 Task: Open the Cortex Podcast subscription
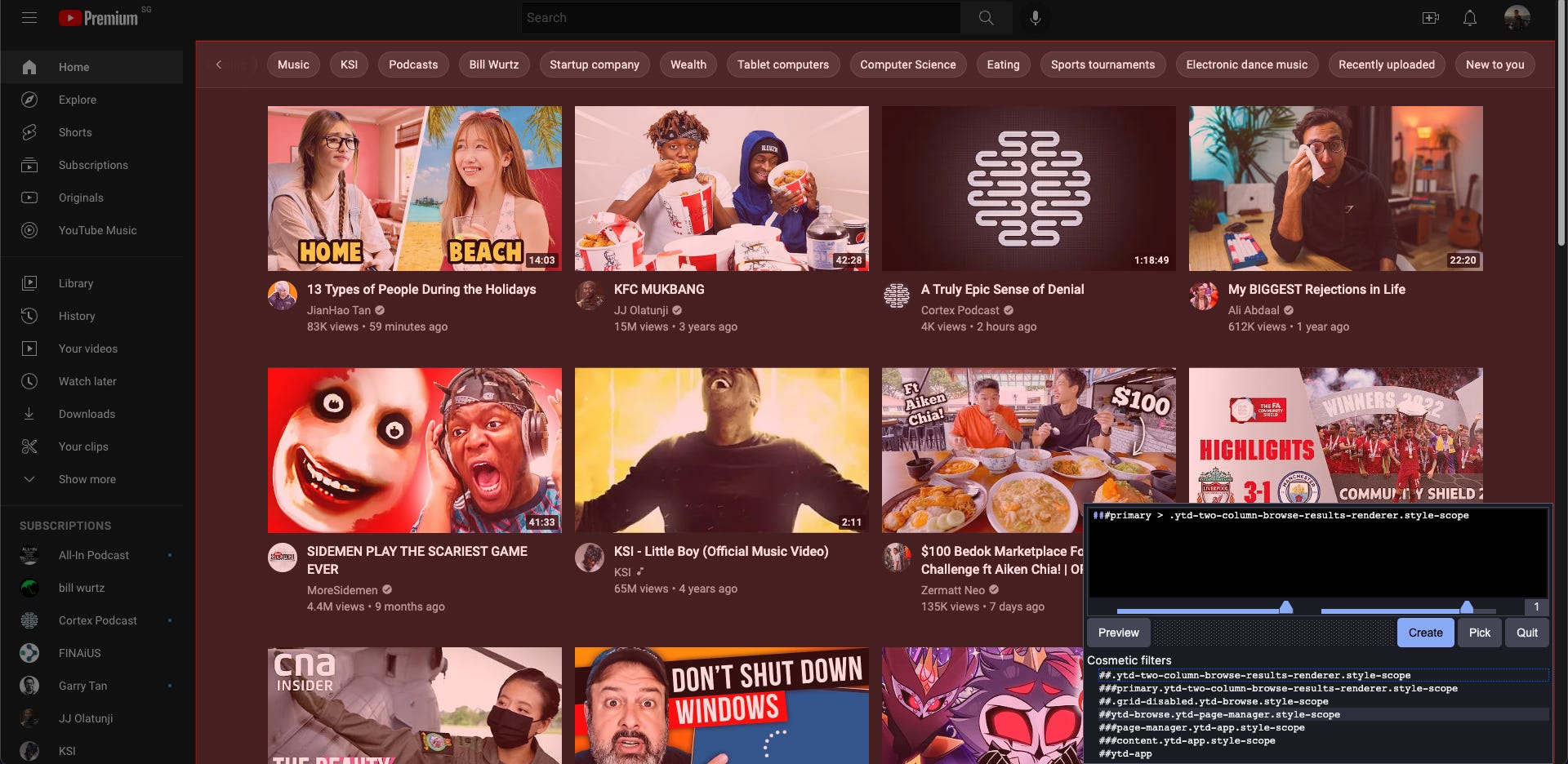click(x=91, y=620)
